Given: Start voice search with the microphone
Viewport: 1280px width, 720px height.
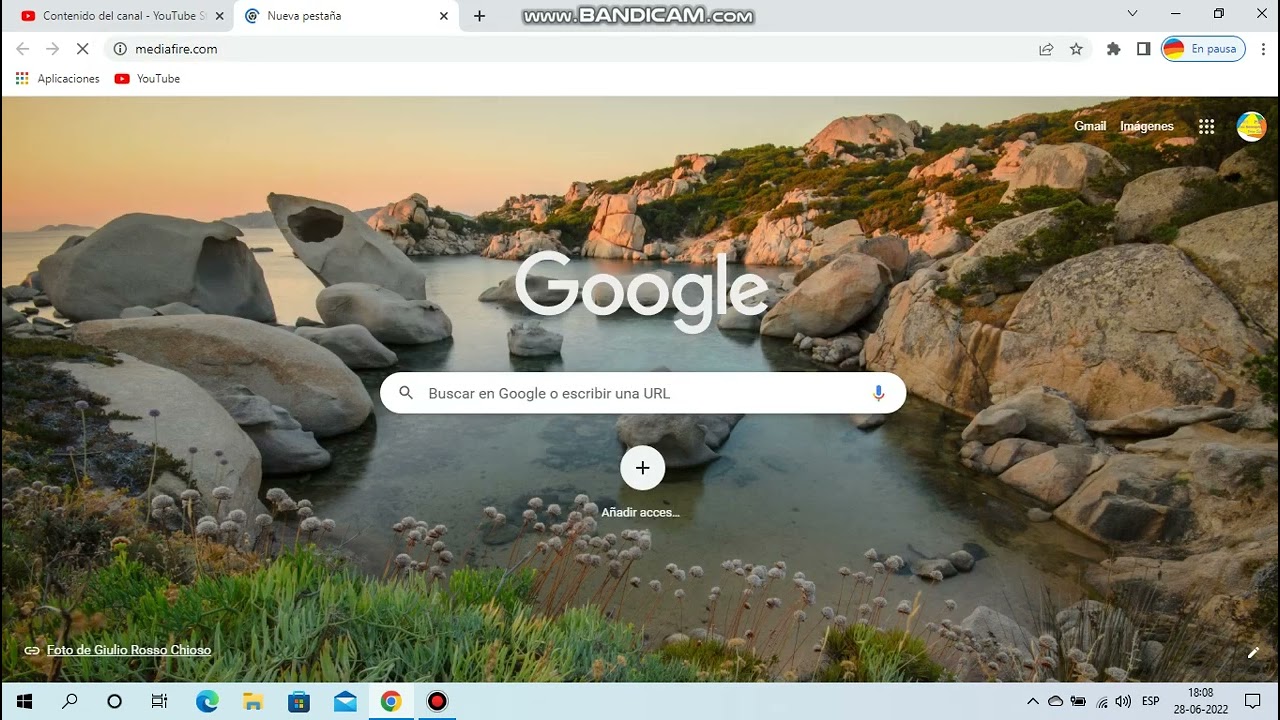Looking at the screenshot, I should 878,393.
